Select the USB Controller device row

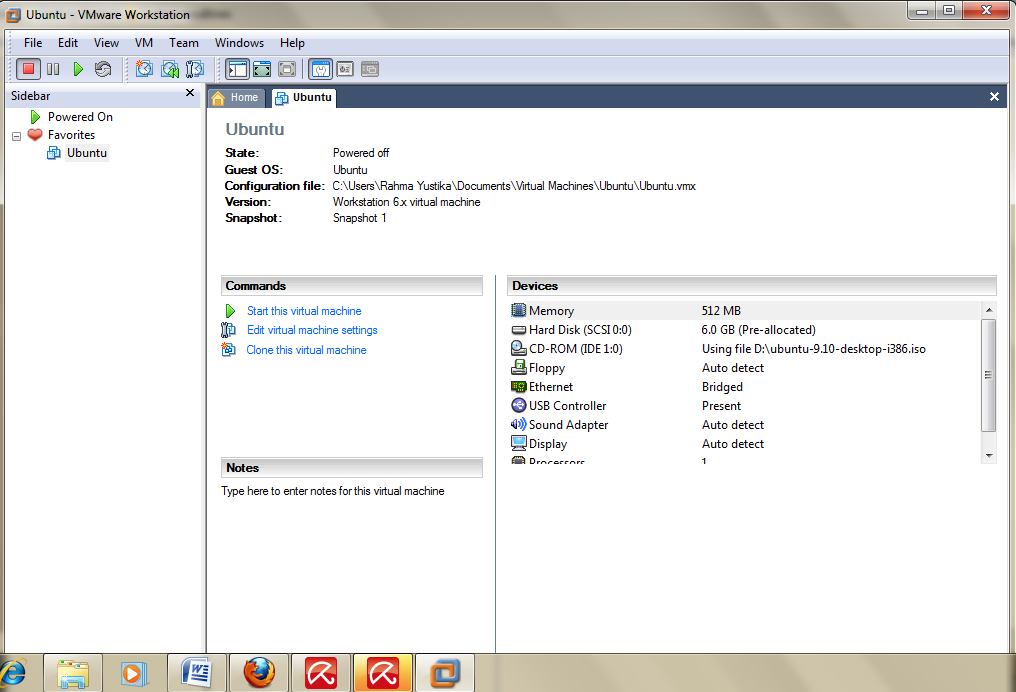click(x=746, y=406)
